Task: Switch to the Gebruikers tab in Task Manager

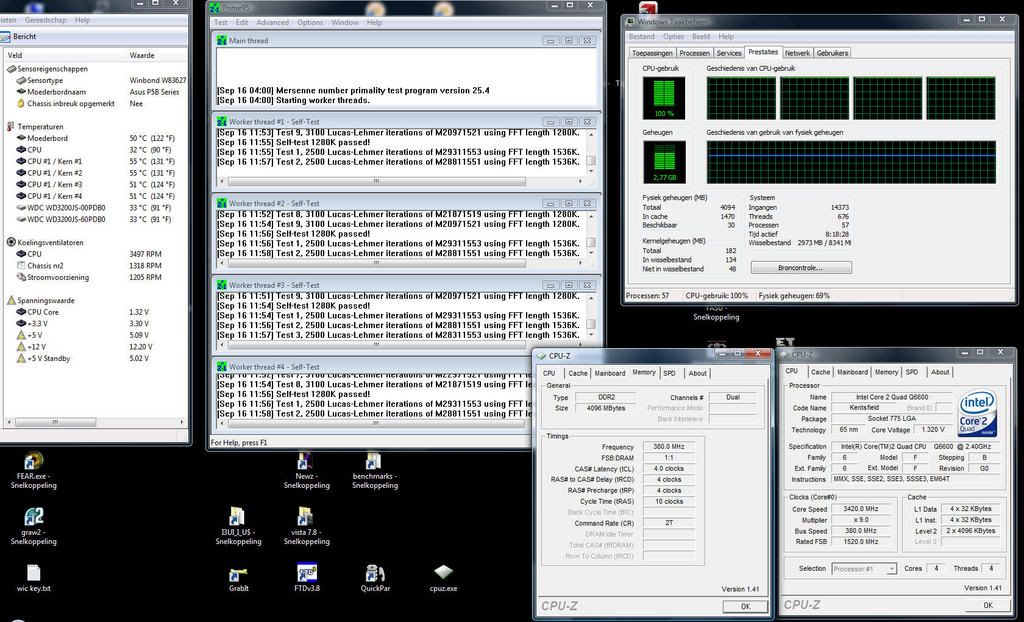Action: click(832, 53)
